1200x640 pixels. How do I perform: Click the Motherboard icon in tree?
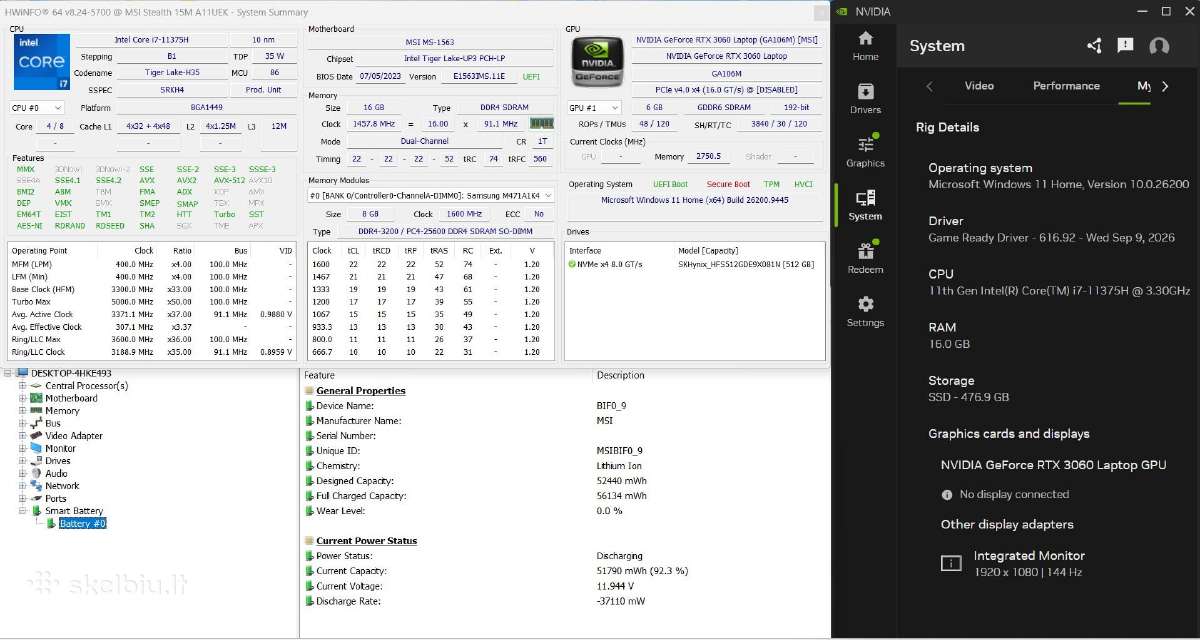click(36, 398)
